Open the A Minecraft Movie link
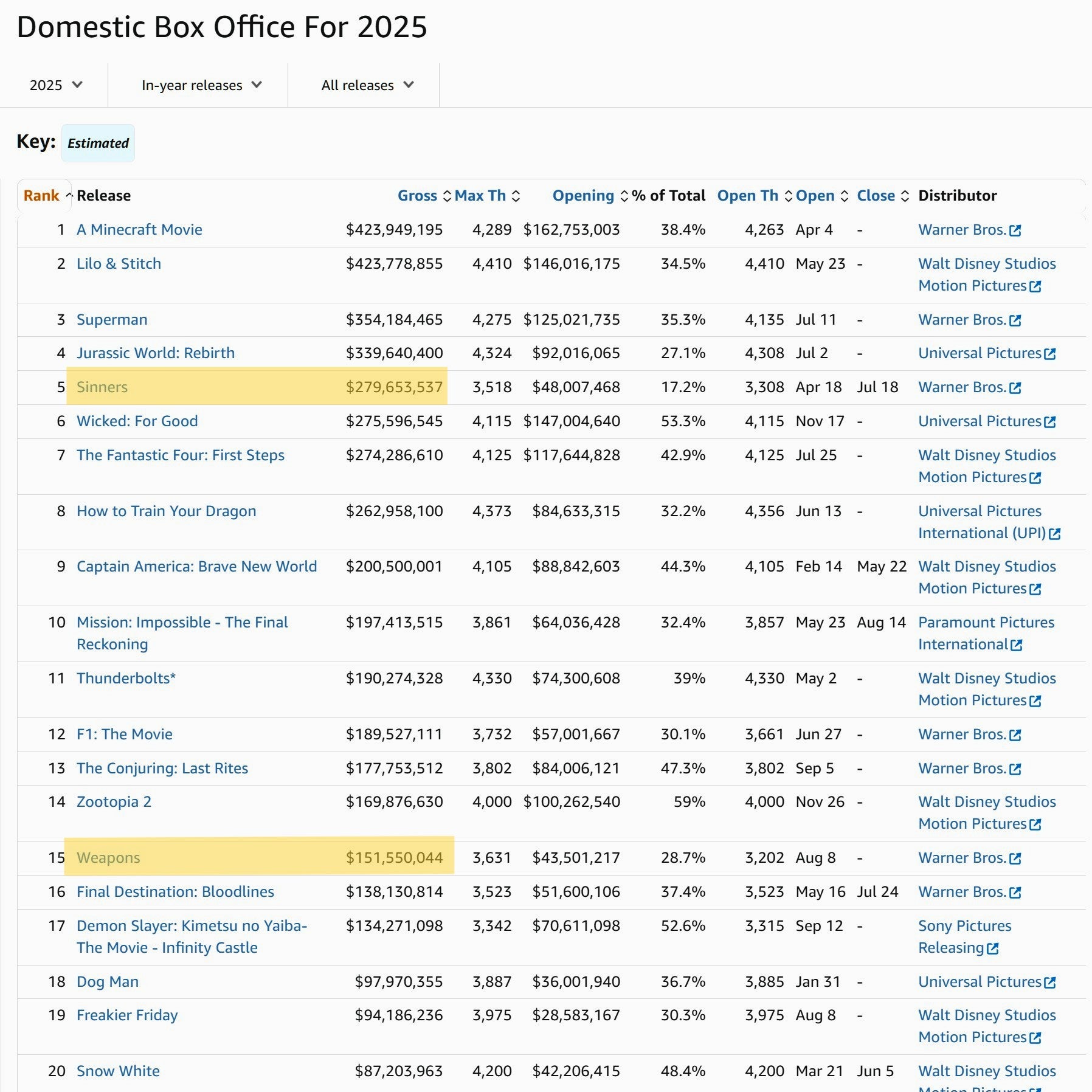 point(139,230)
